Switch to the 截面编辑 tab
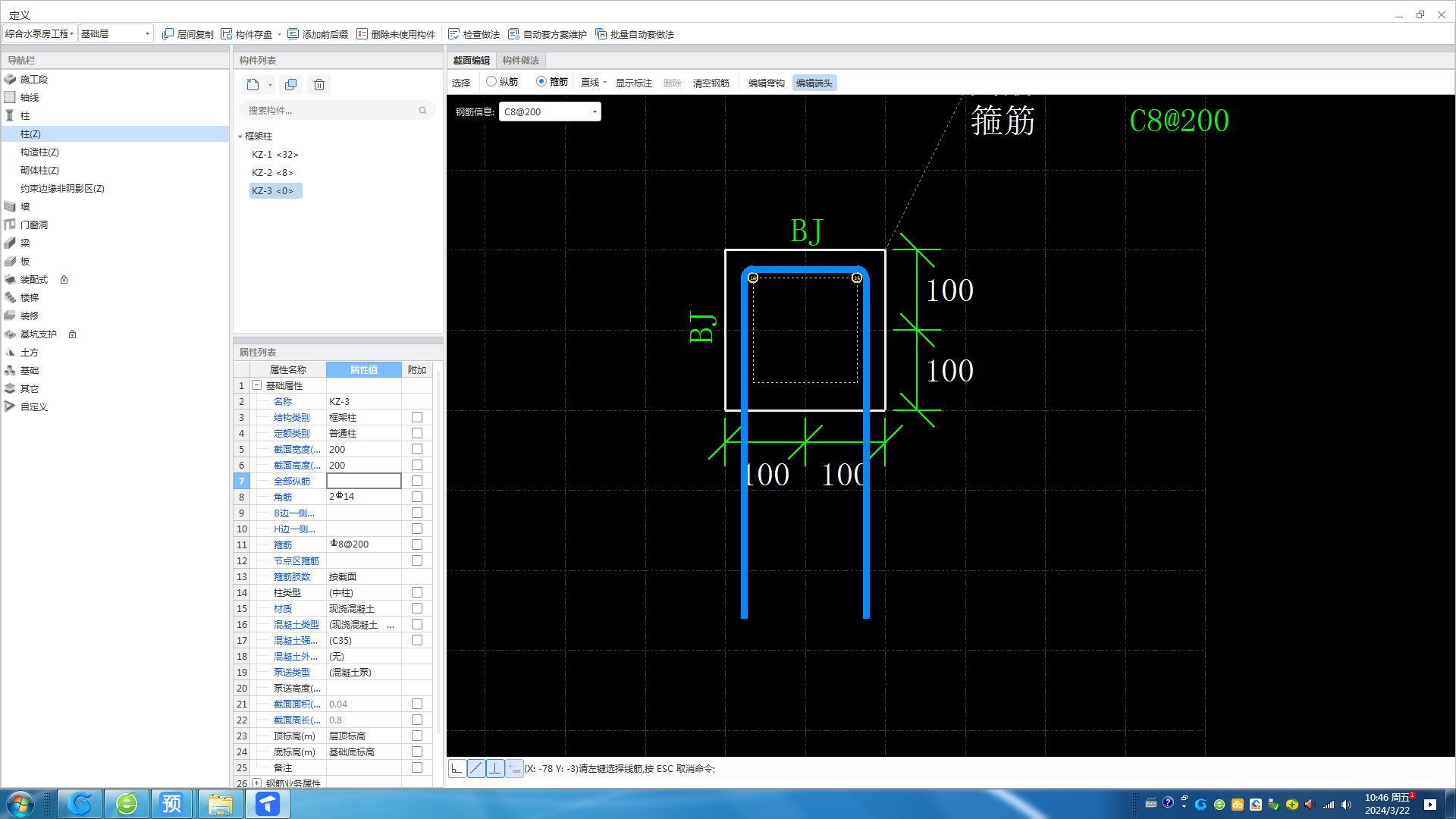The image size is (1456, 819). (472, 61)
